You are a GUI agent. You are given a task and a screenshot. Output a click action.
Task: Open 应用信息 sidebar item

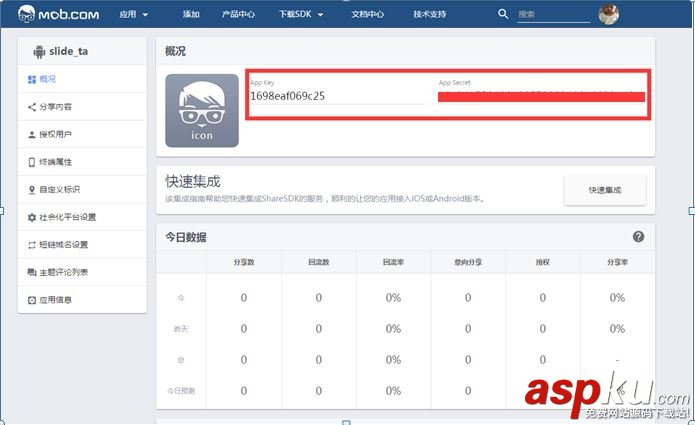coord(82,300)
